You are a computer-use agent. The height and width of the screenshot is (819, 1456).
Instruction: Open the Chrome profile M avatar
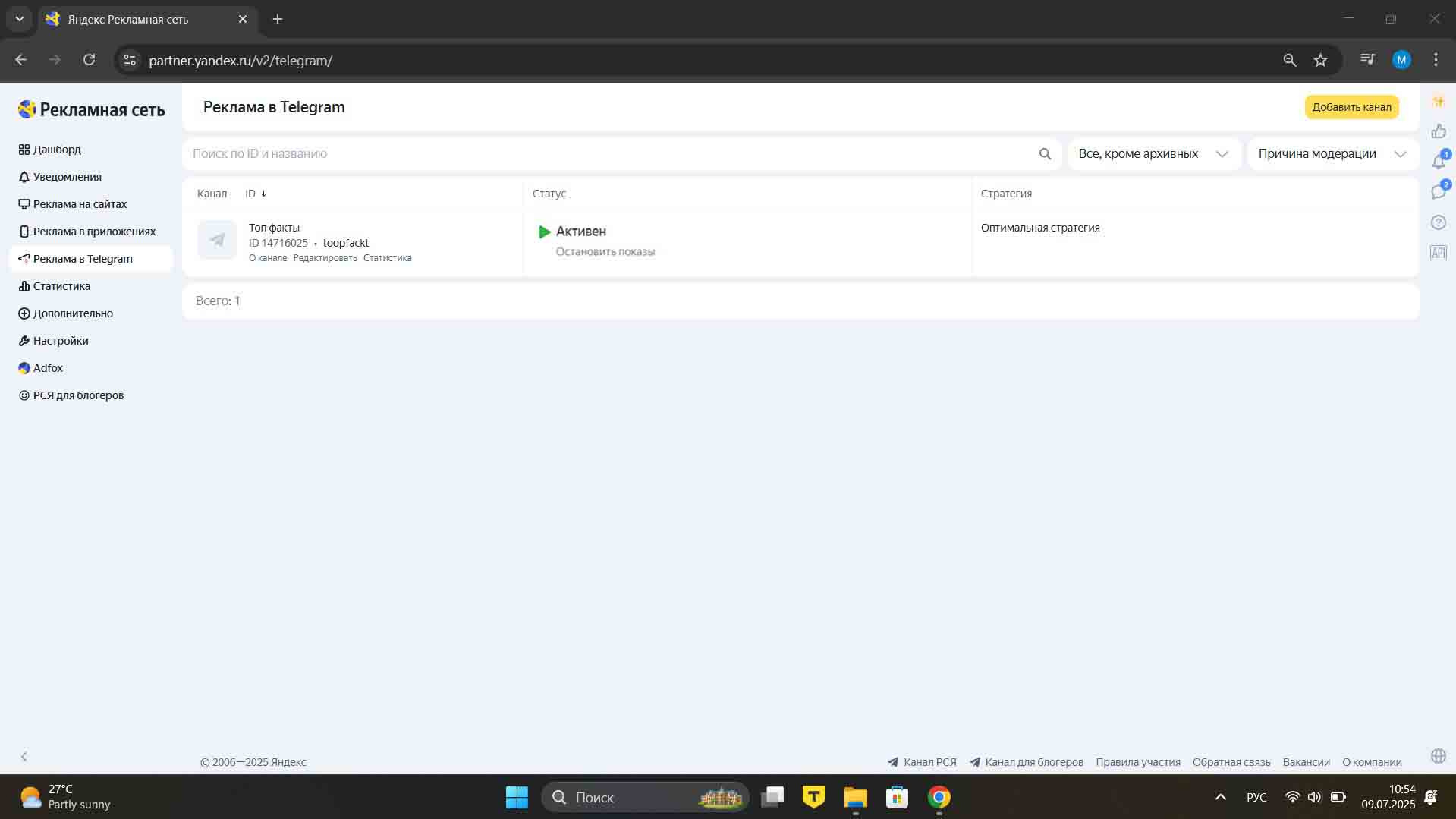[1401, 60]
